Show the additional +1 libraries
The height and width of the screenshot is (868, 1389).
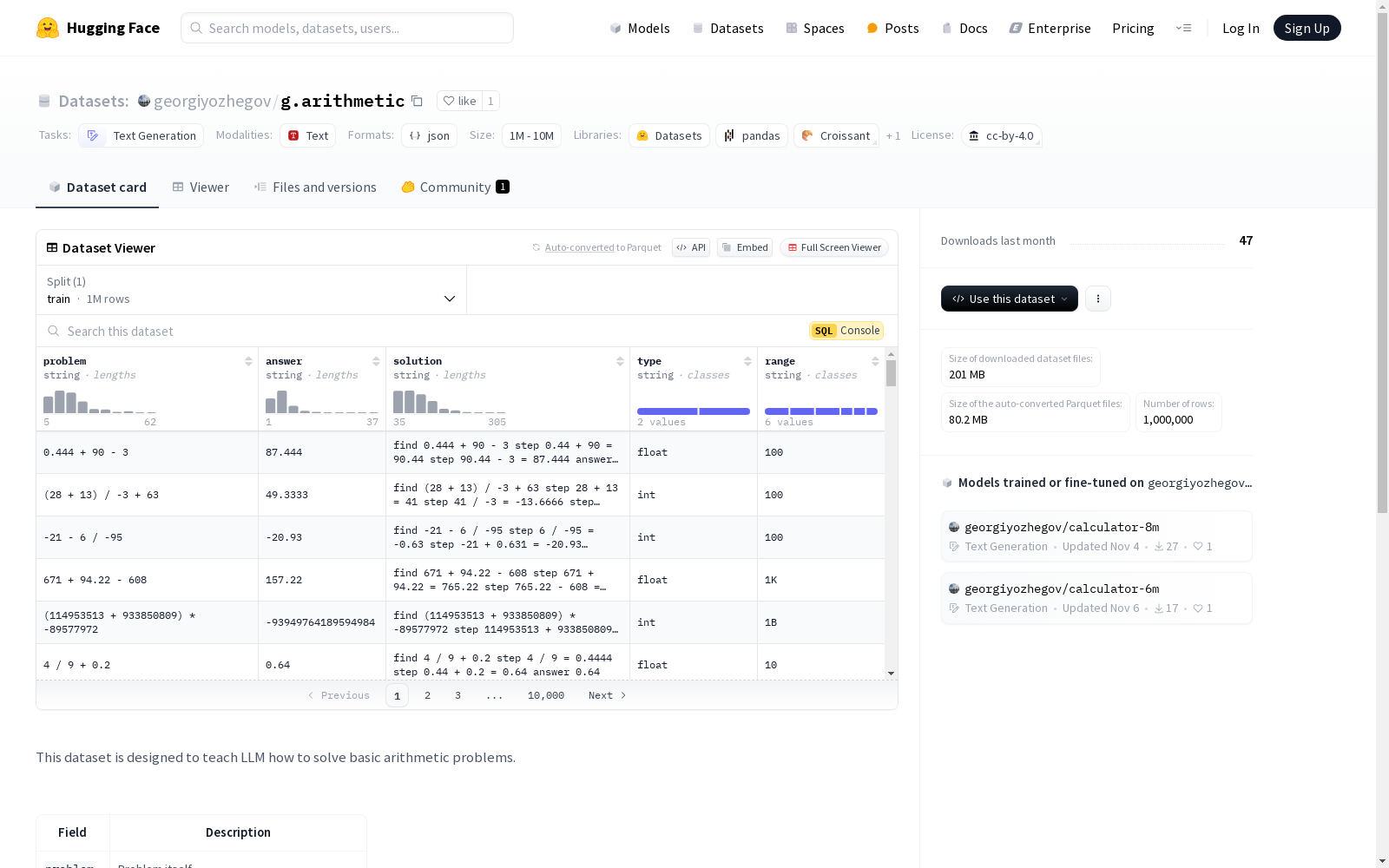pos(893,135)
